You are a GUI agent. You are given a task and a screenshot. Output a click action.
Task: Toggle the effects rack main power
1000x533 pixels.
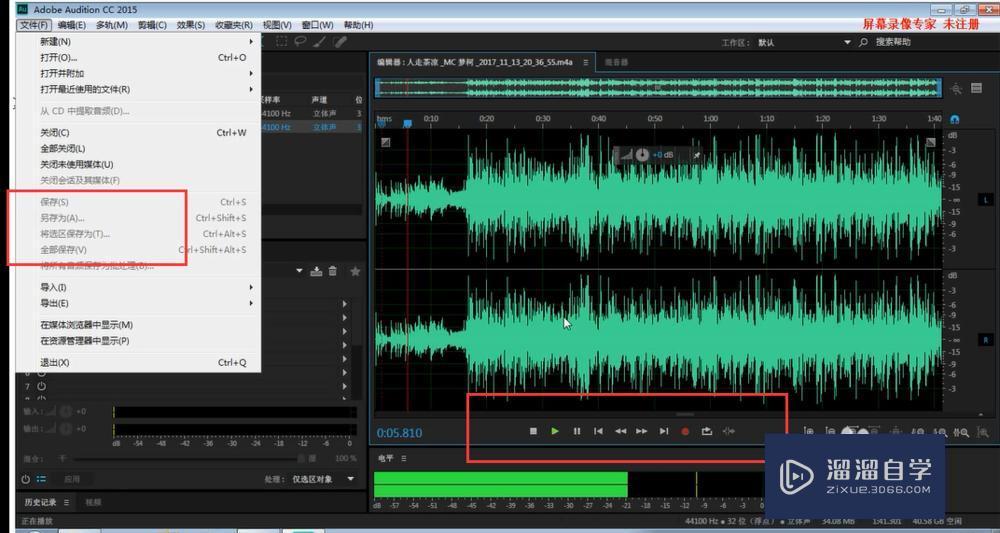point(26,479)
